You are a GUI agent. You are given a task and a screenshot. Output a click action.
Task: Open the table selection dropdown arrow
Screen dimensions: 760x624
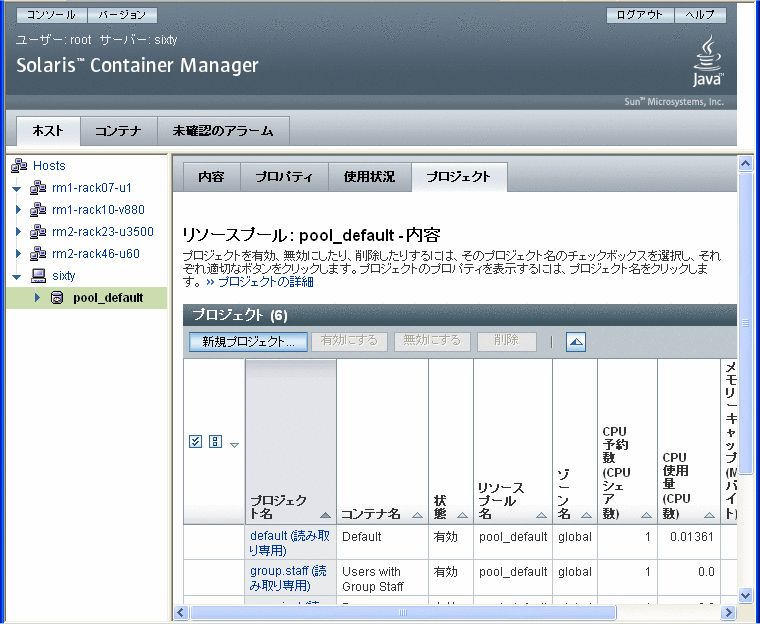coord(234,445)
